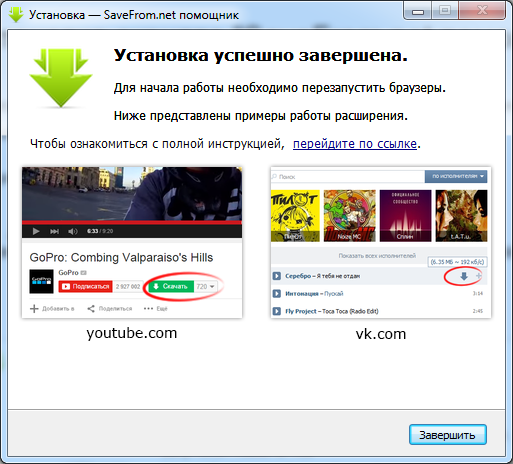This screenshot has height=464, width=513.
Task: Click the youtube.com example thumbnail
Action: pos(132,242)
